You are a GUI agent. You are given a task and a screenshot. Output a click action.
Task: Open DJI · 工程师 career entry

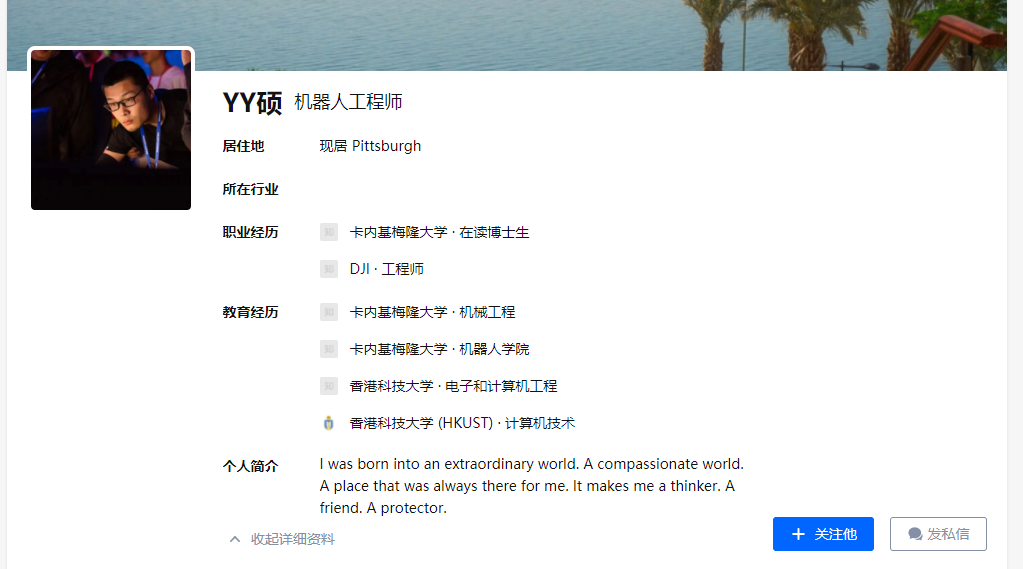[x=386, y=269]
